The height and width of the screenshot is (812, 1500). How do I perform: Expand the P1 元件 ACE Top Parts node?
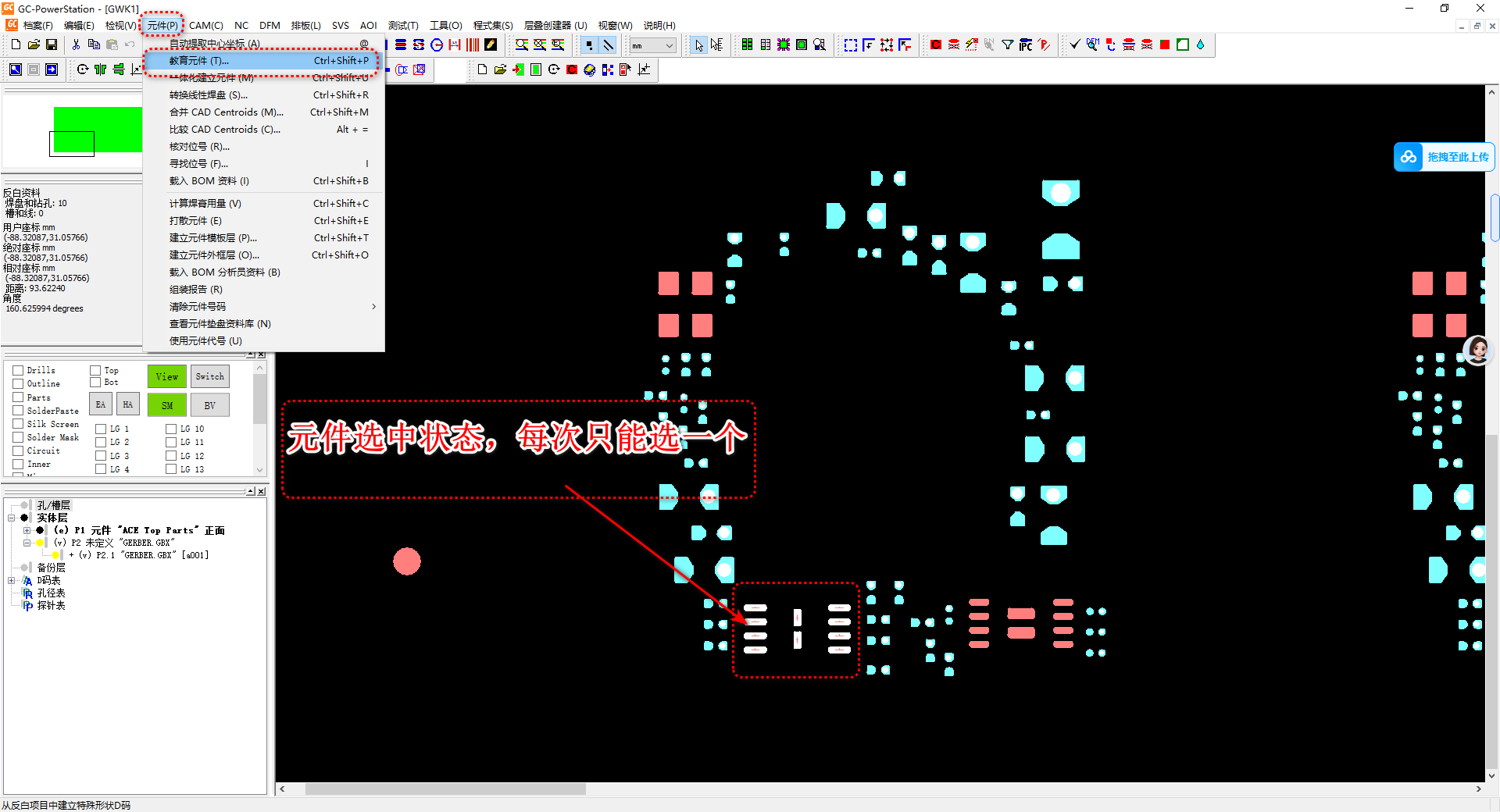pos(27,530)
